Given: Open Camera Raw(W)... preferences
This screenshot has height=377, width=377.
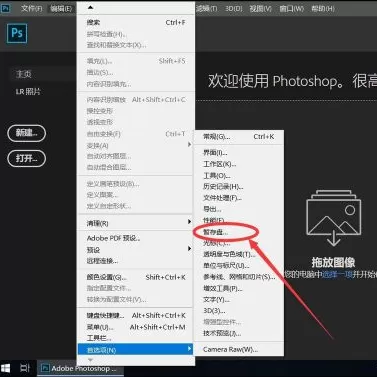Looking at the screenshot, I should pos(239,349).
